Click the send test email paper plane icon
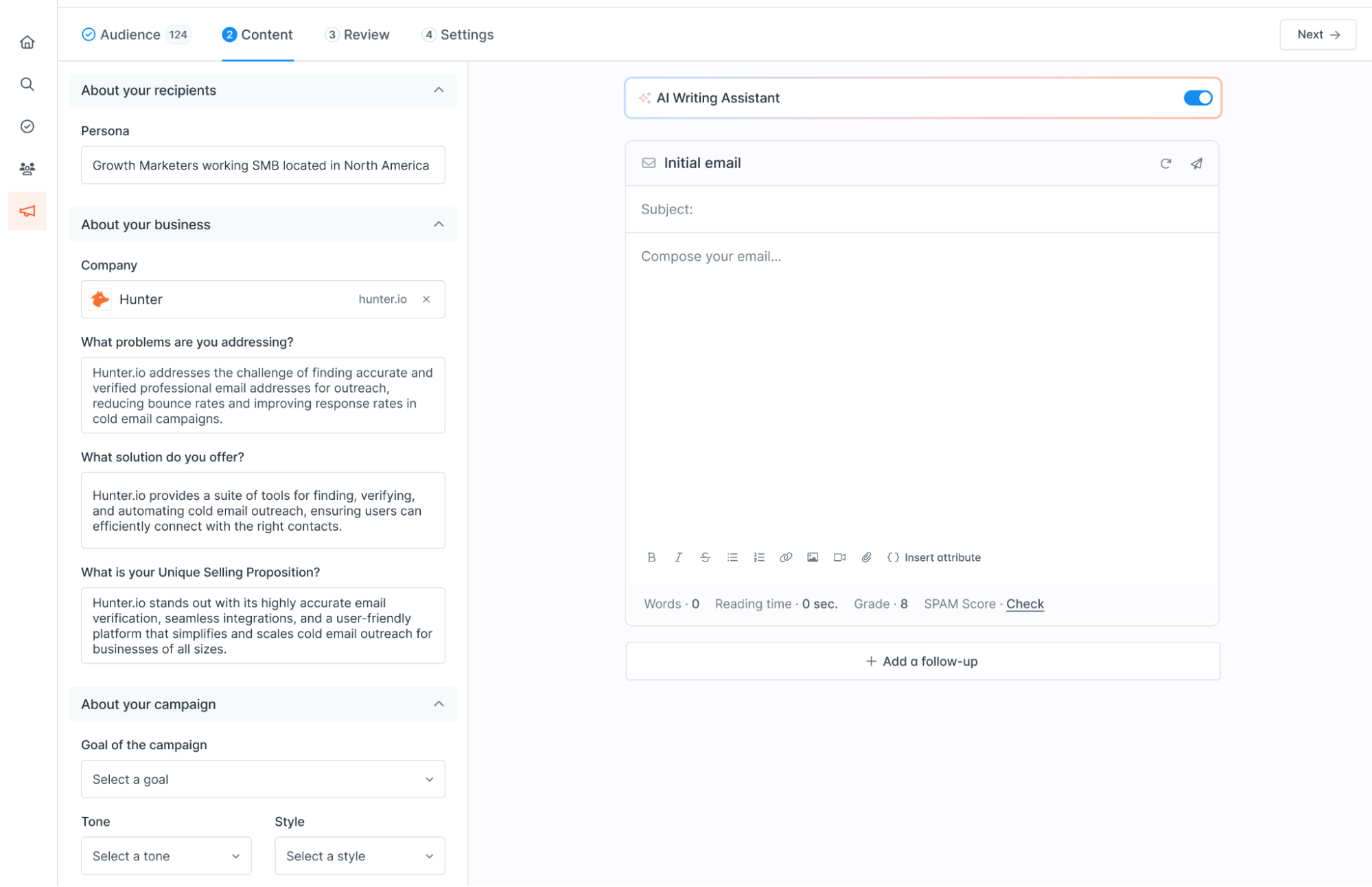 tap(1196, 163)
